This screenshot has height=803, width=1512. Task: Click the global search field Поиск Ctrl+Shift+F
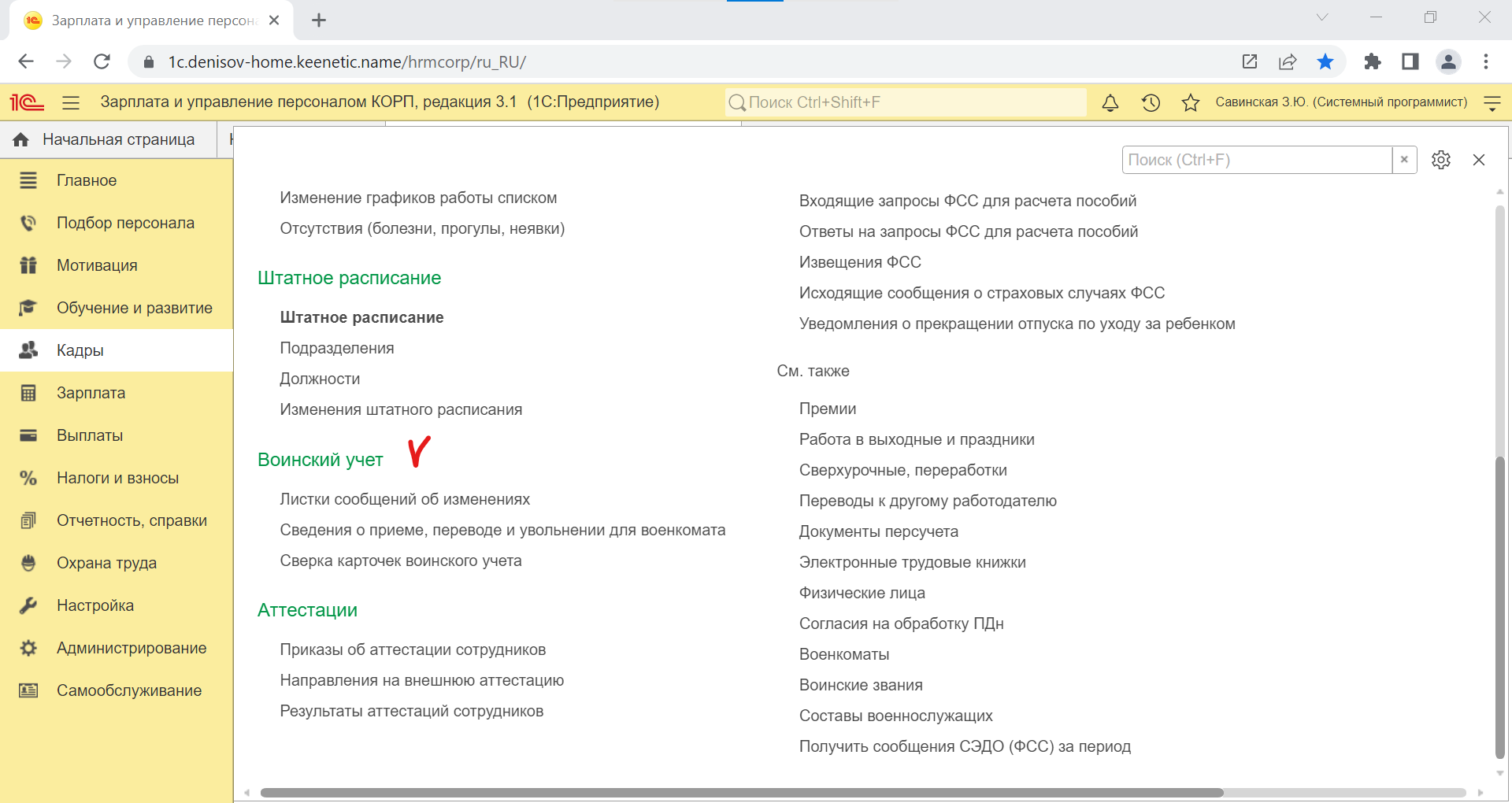(906, 102)
